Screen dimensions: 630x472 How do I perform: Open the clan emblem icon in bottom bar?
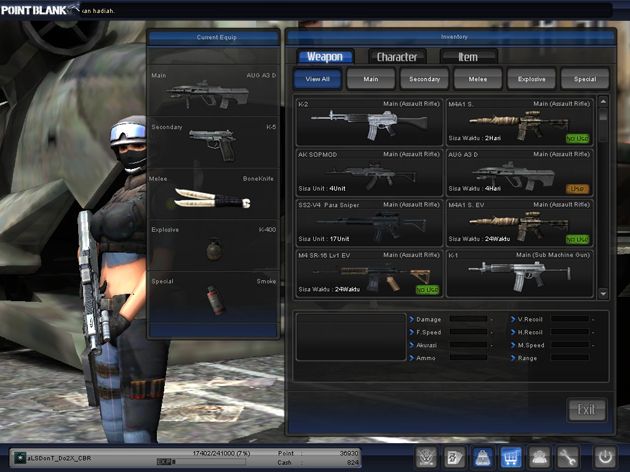(427, 457)
